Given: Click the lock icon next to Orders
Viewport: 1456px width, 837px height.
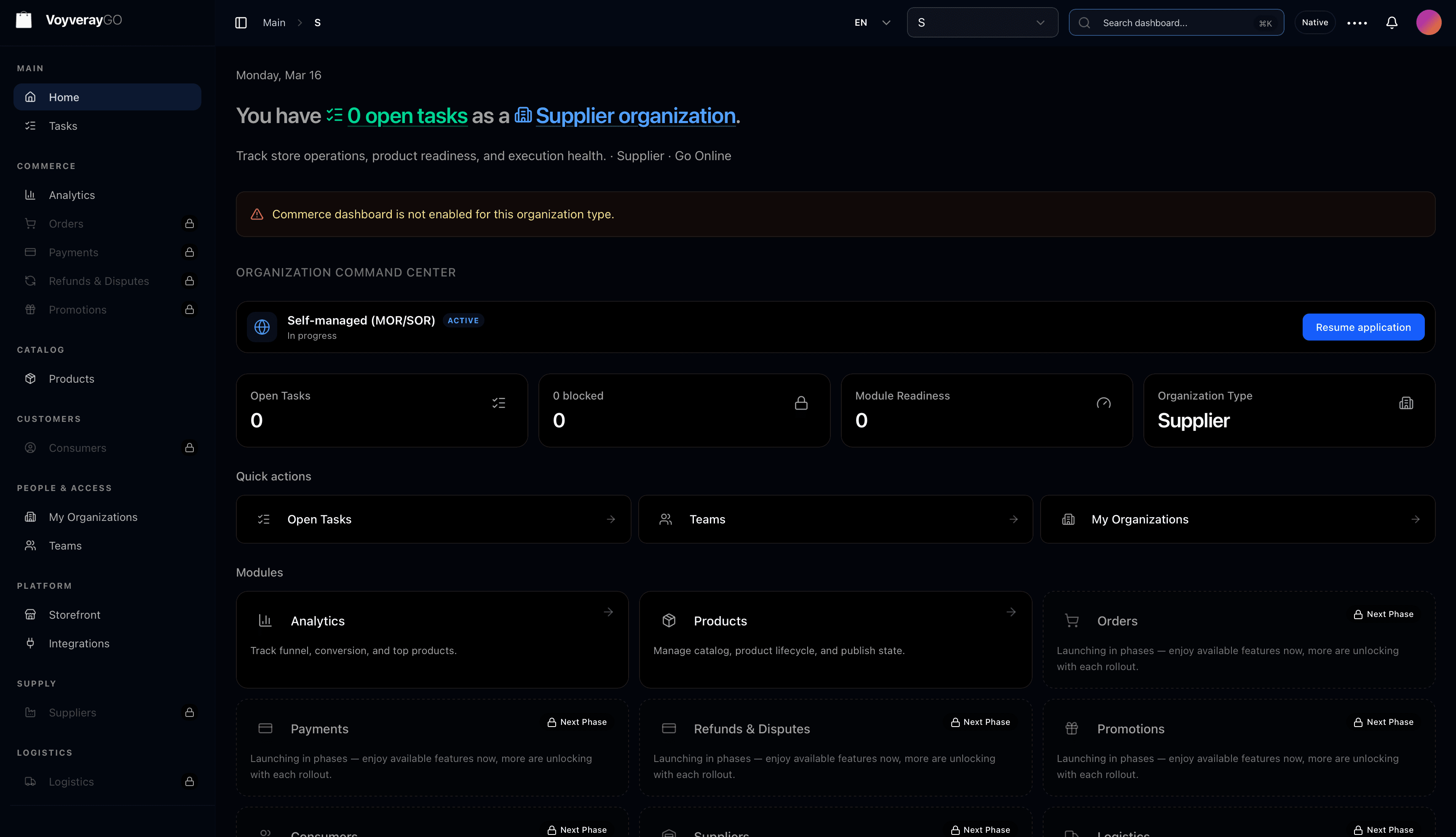Looking at the screenshot, I should [x=190, y=224].
